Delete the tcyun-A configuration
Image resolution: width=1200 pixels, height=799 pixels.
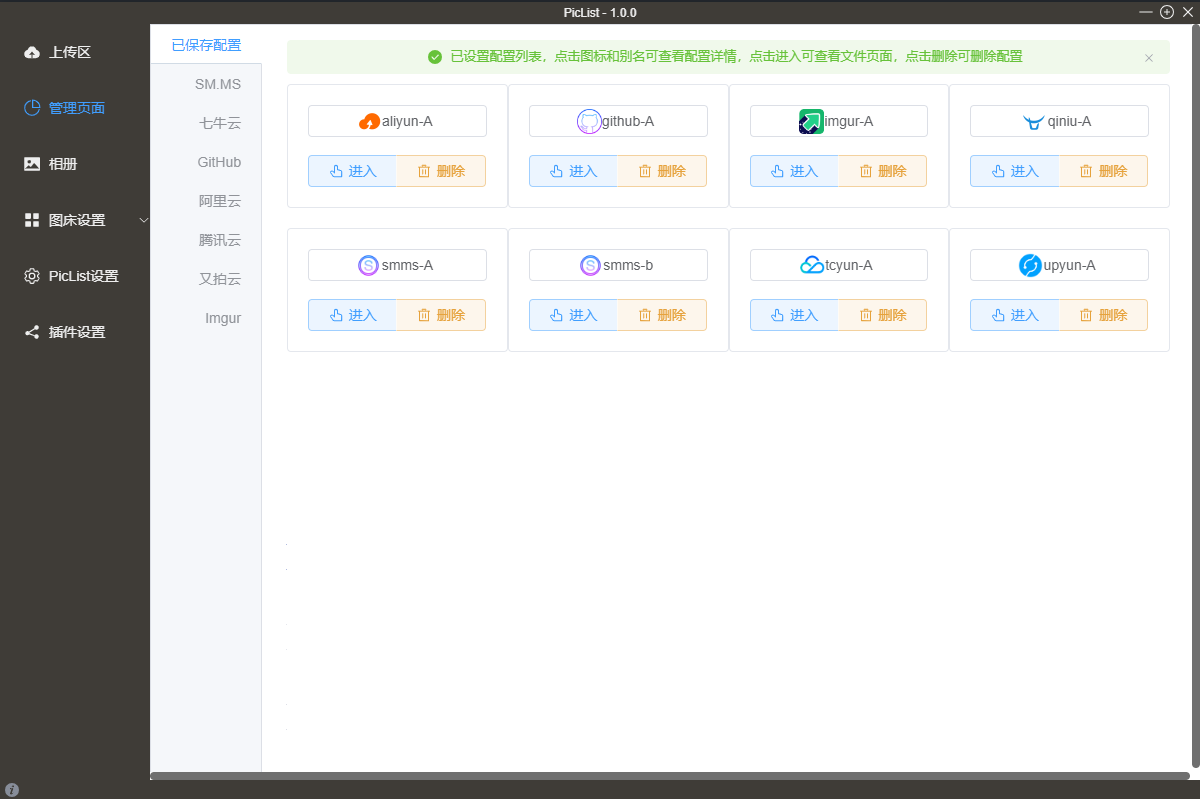point(882,315)
